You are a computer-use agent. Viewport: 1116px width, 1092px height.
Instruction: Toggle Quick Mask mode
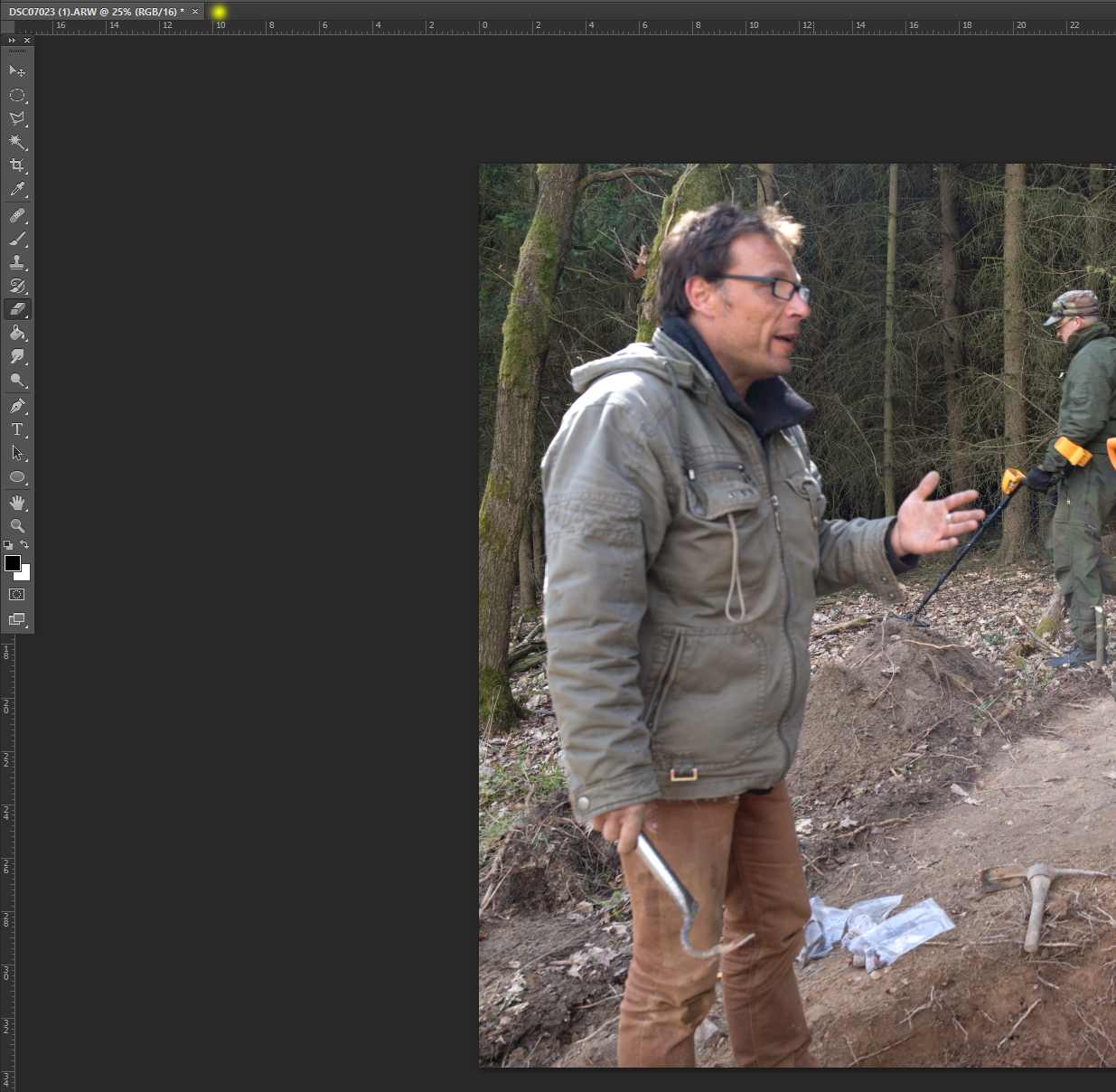[x=17, y=595]
